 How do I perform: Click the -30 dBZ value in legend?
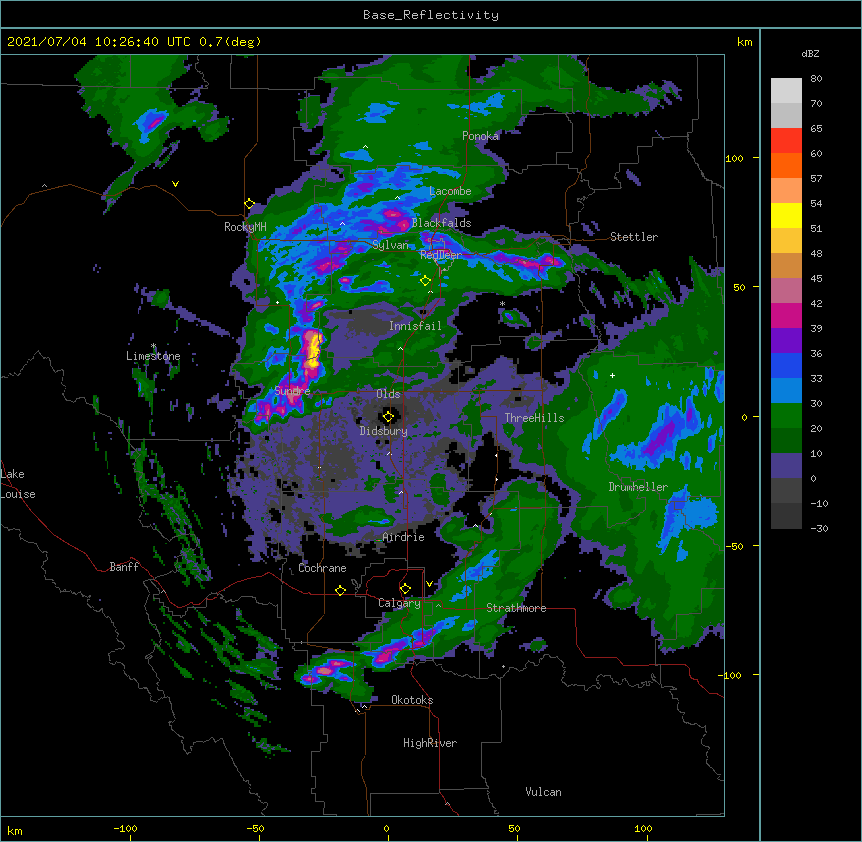(819, 528)
